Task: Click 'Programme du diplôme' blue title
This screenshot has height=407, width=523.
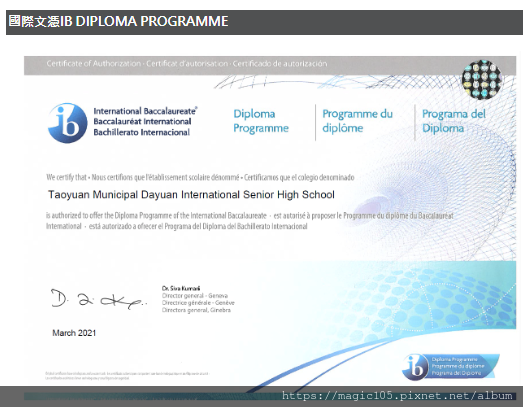Action: pos(357,121)
